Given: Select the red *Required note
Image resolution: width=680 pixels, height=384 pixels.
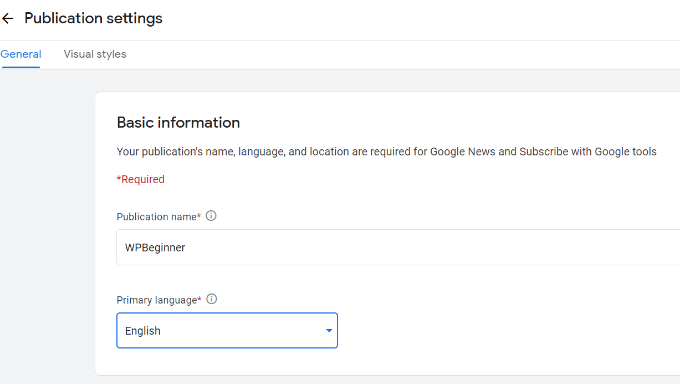Looking at the screenshot, I should coord(141,179).
